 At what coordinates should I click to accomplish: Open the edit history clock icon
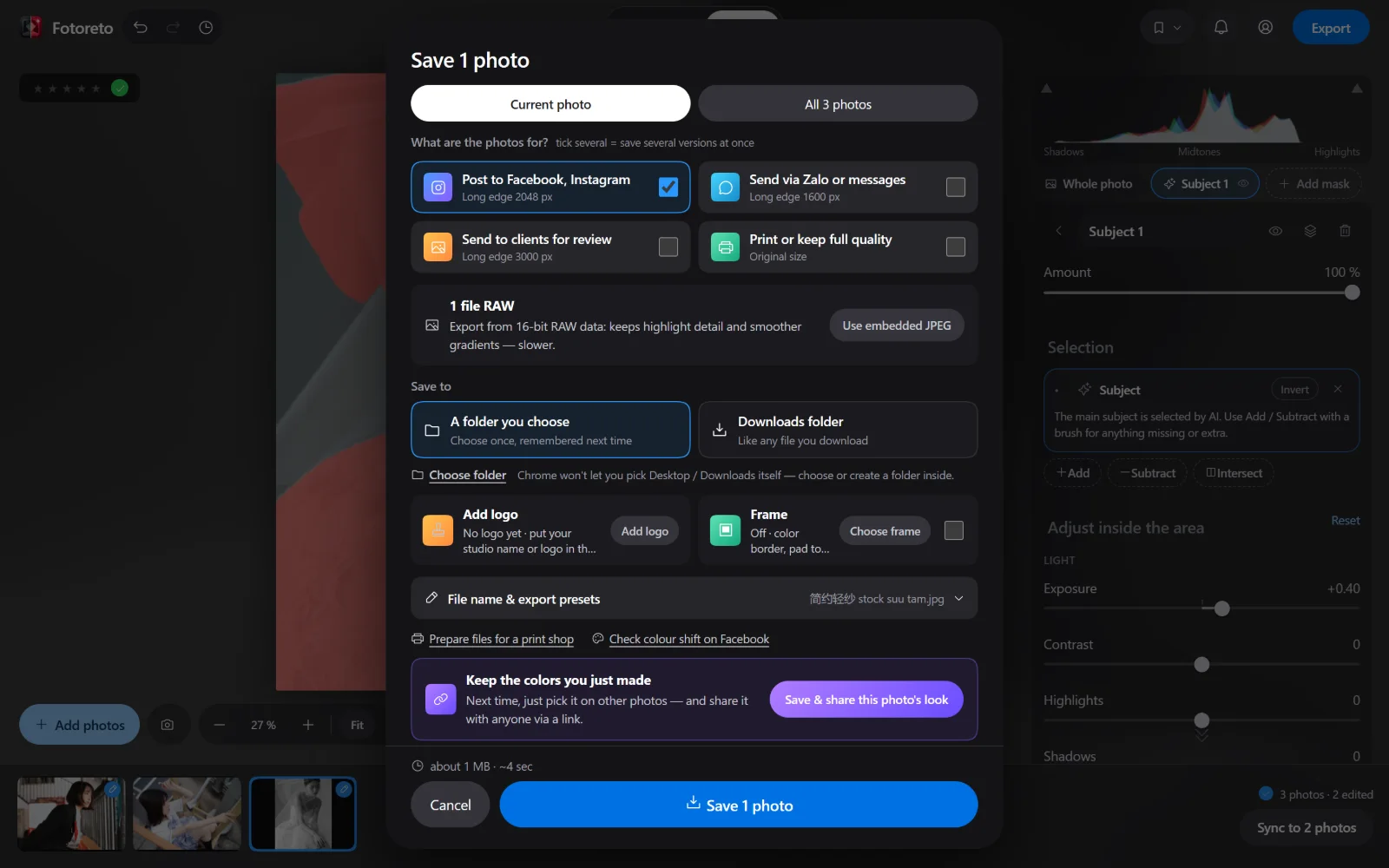pos(206,28)
